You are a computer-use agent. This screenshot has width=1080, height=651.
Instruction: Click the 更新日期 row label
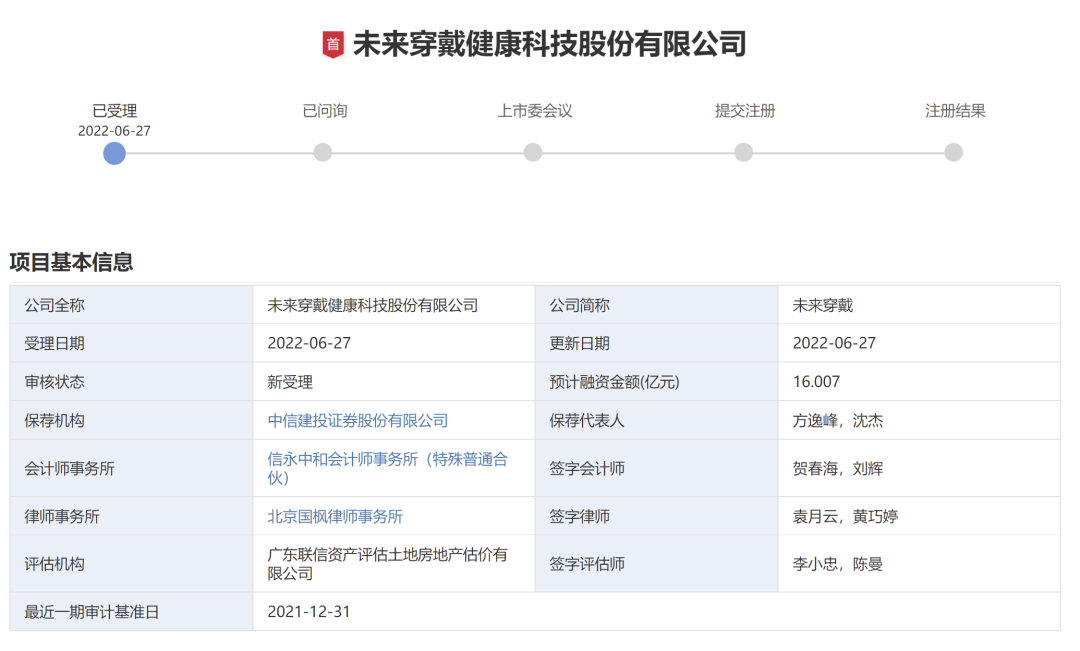pos(579,343)
